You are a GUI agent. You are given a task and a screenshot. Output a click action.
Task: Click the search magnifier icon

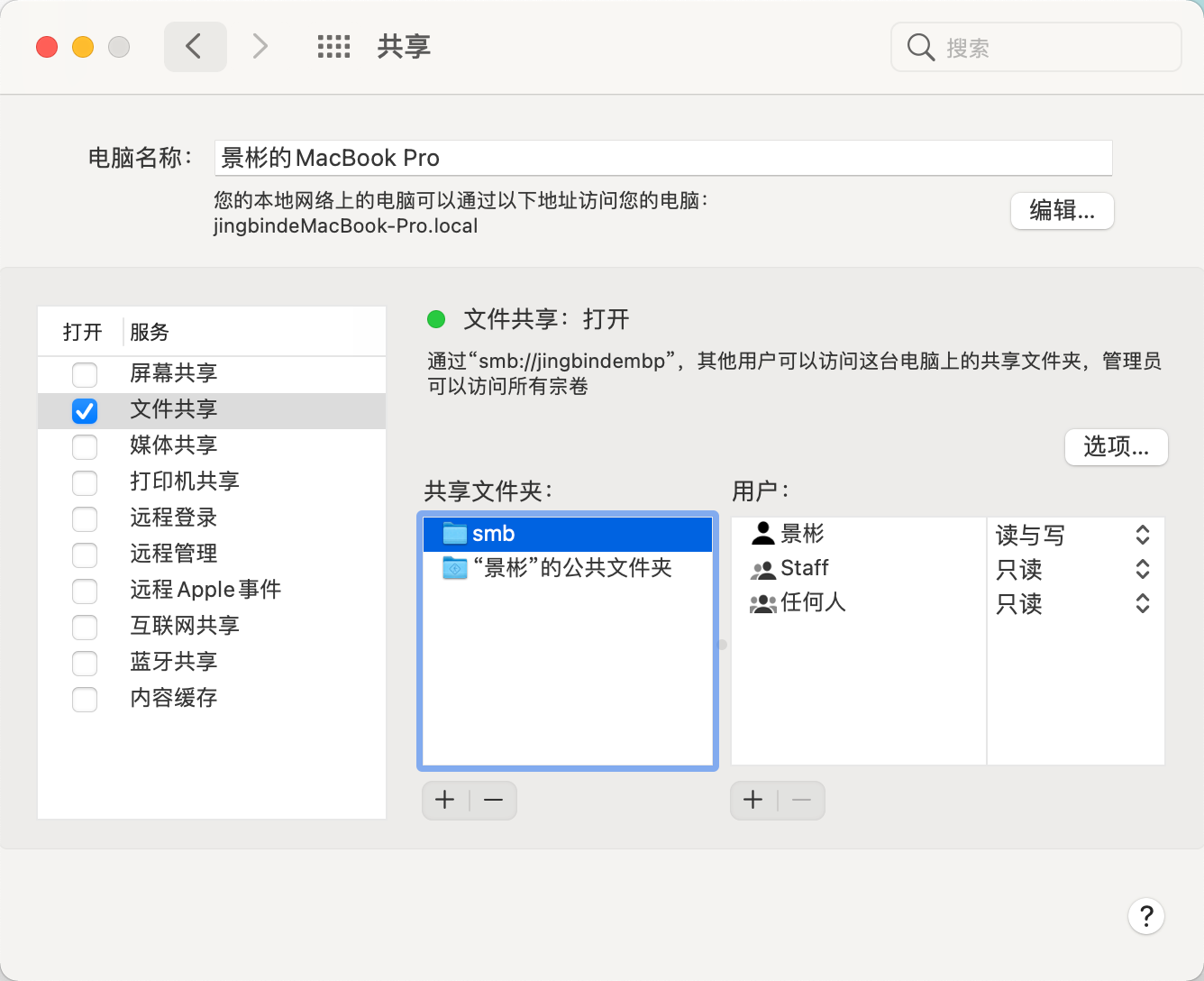point(920,47)
